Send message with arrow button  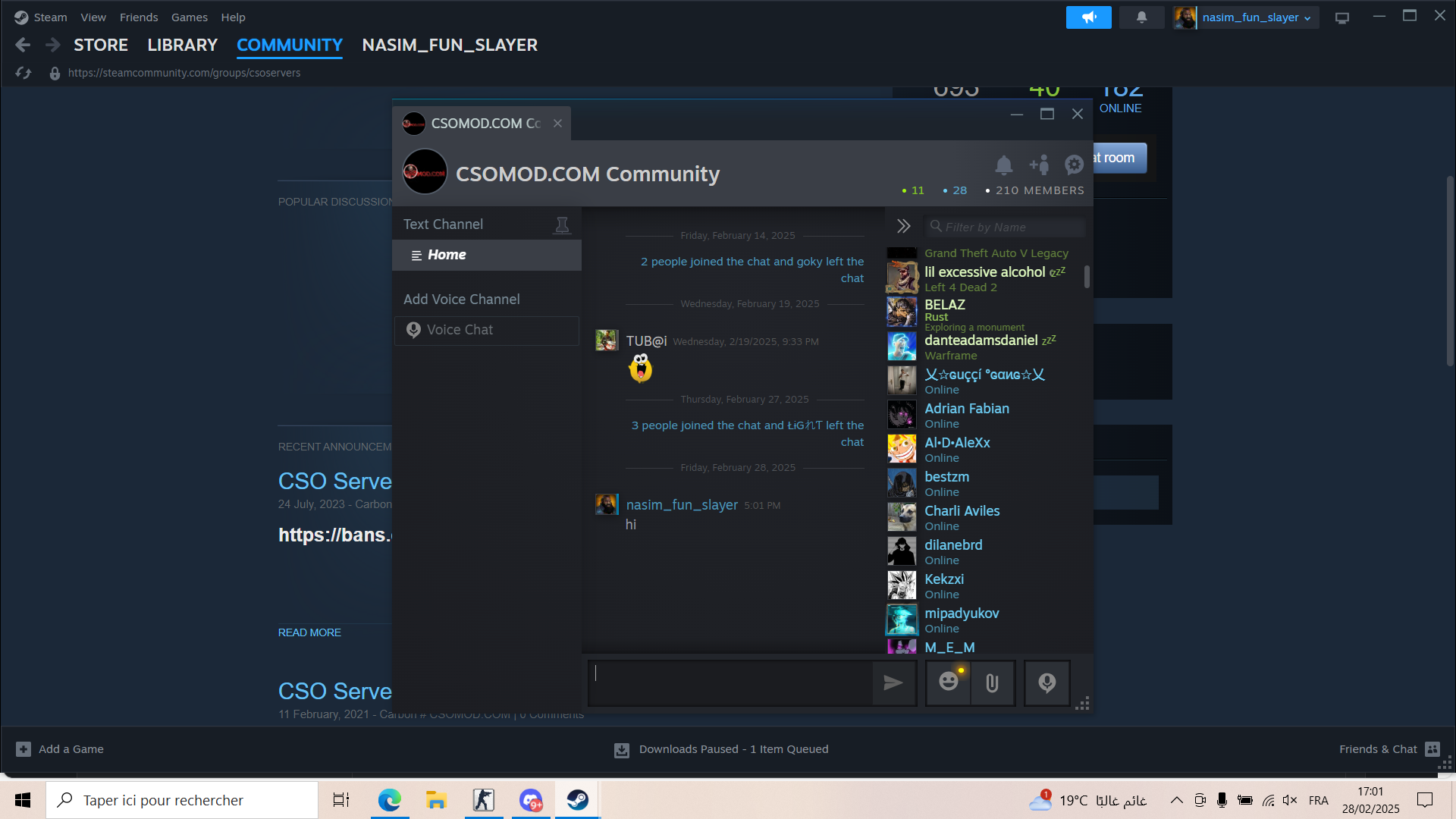[893, 682]
